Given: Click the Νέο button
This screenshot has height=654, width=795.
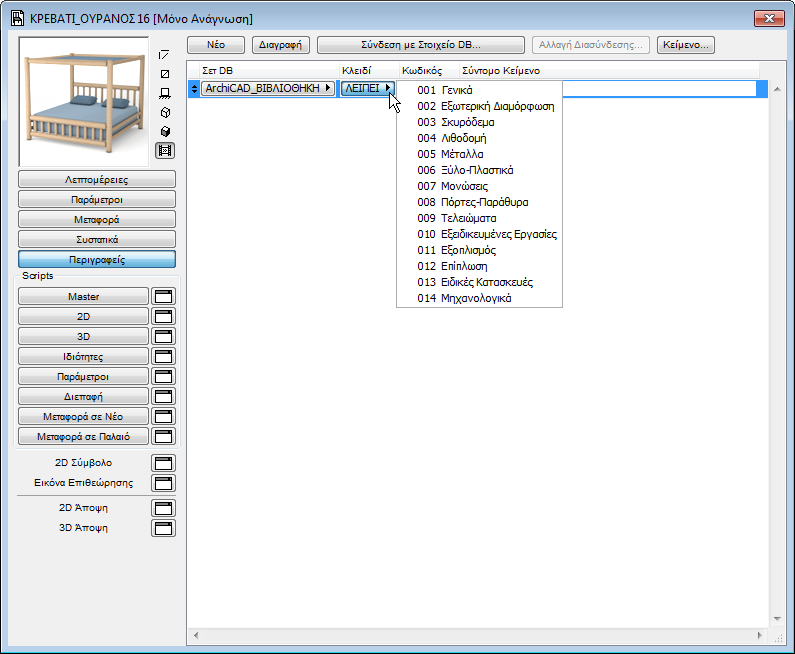Looking at the screenshot, I should [215, 45].
